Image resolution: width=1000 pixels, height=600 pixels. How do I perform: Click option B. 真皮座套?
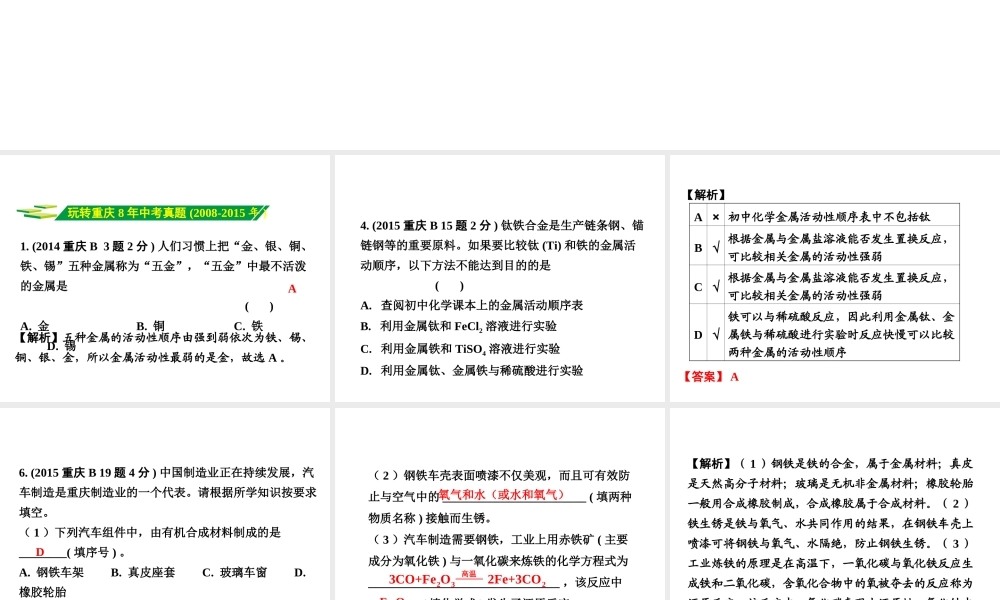pyautogui.click(x=143, y=573)
